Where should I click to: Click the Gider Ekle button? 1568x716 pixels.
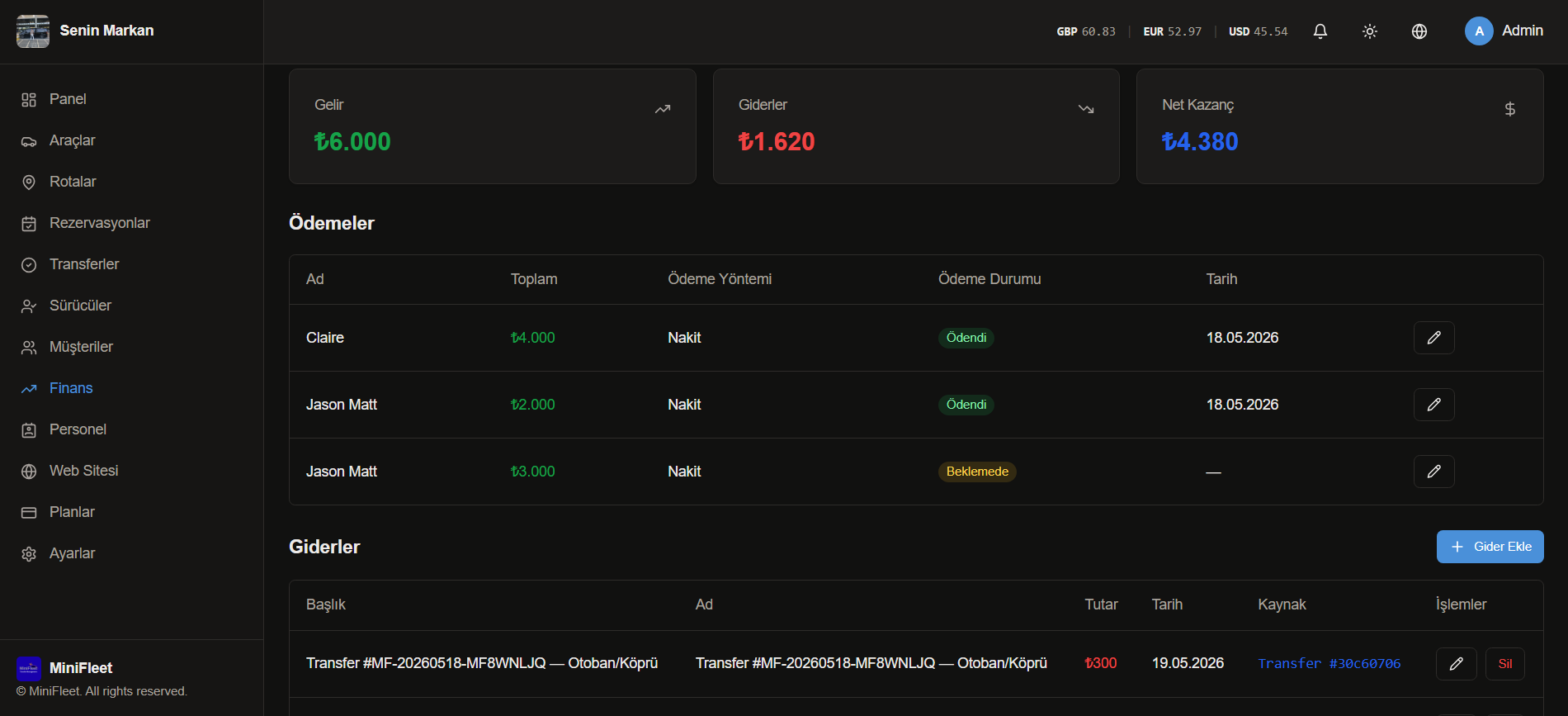pos(1490,547)
